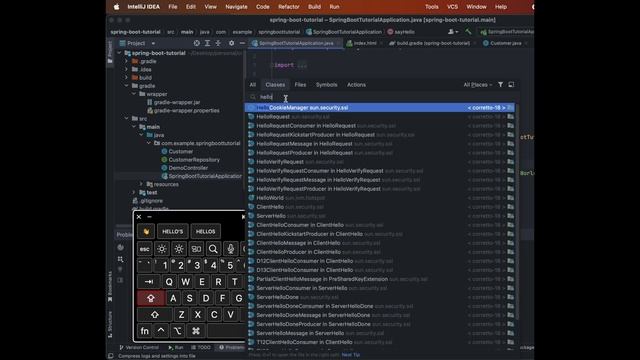
Task: Tap the emoji key on the on-screen keyboard
Action: tap(146, 231)
